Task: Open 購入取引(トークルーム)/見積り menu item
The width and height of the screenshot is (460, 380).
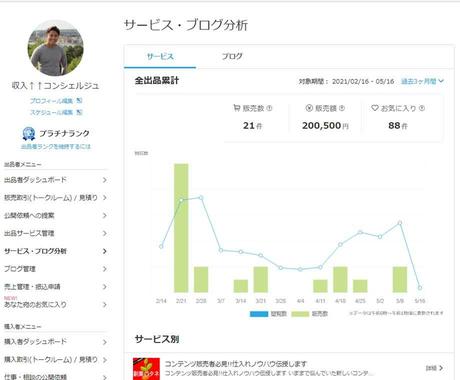Action: pos(51,360)
